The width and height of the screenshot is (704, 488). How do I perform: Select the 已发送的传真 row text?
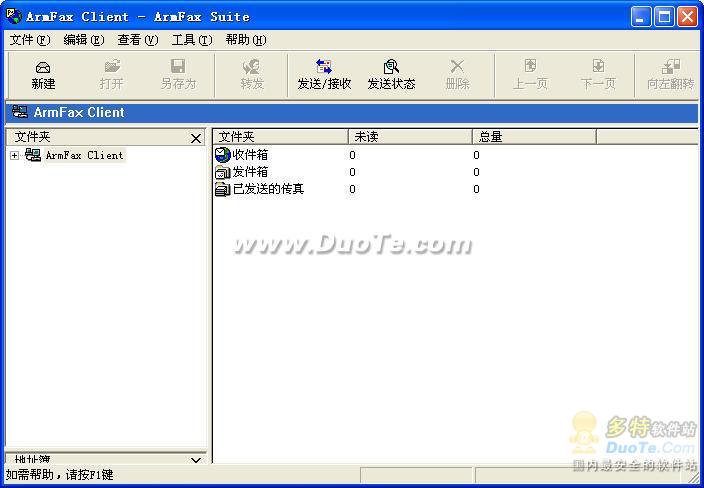268,189
